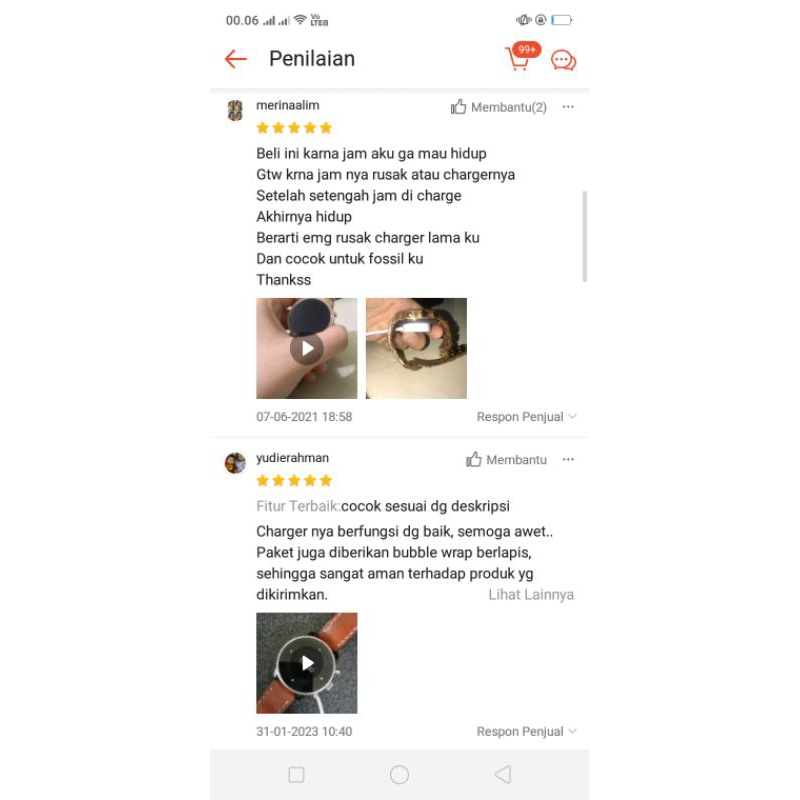Viewport: 800px width, 800px height.
Task: Expand review text with Lihat Lainnya
Action: pos(531,594)
